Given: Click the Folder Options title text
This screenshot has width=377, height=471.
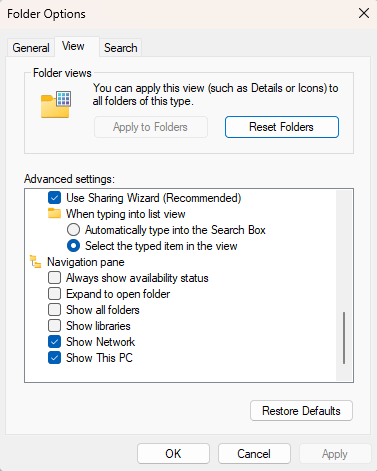Looking at the screenshot, I should click(46, 14).
